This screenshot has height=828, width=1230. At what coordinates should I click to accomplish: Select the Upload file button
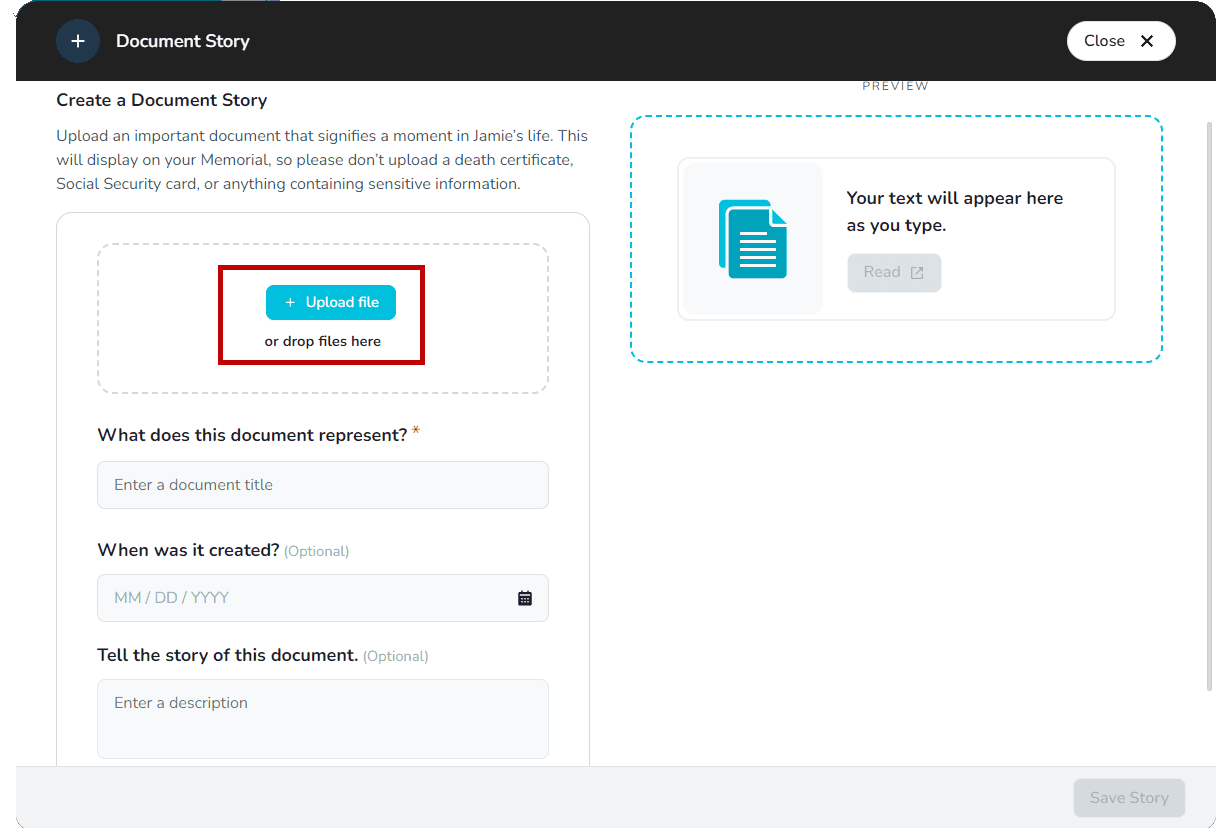pos(331,302)
